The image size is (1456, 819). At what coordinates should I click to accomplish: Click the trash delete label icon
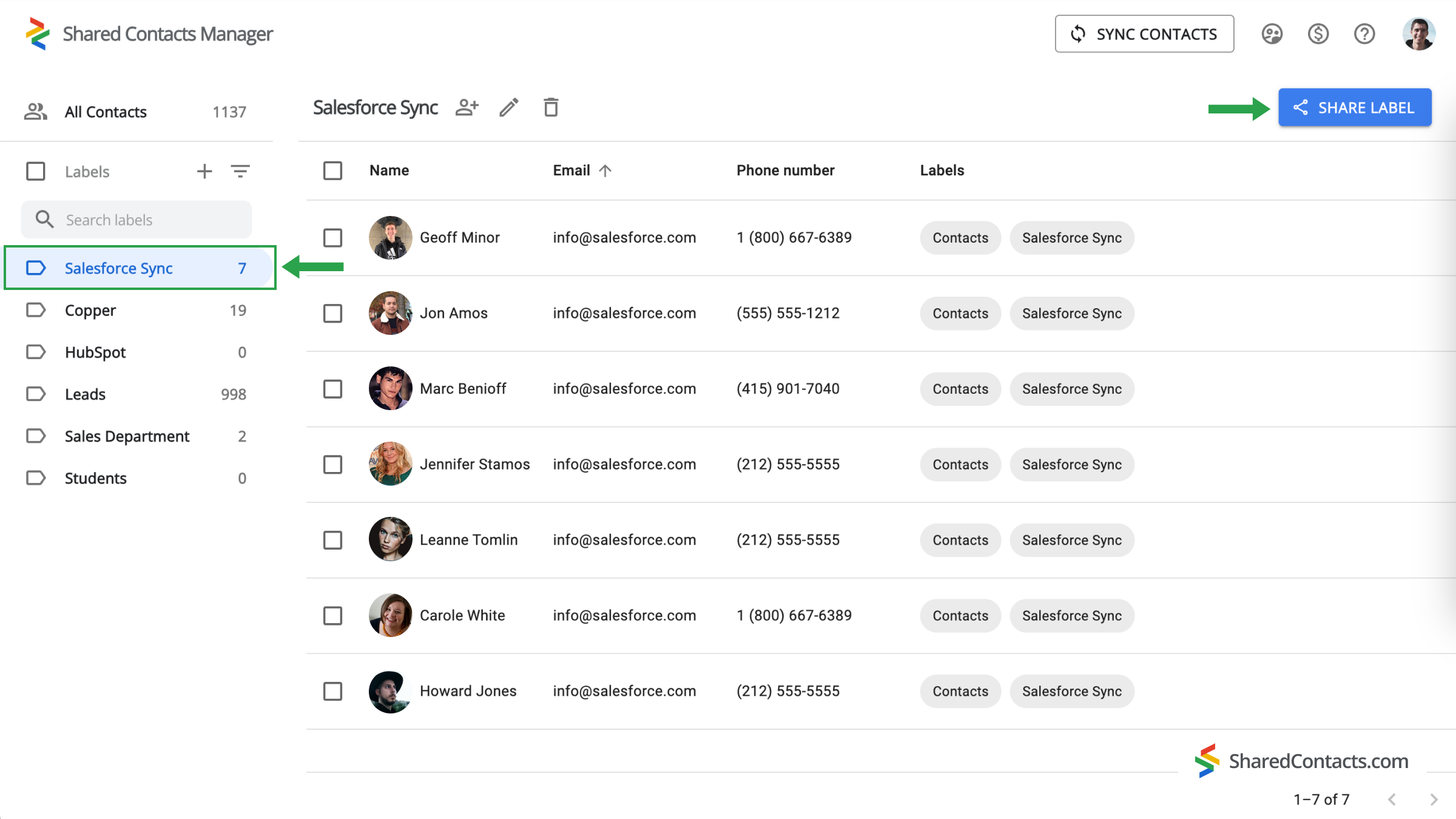click(x=551, y=107)
